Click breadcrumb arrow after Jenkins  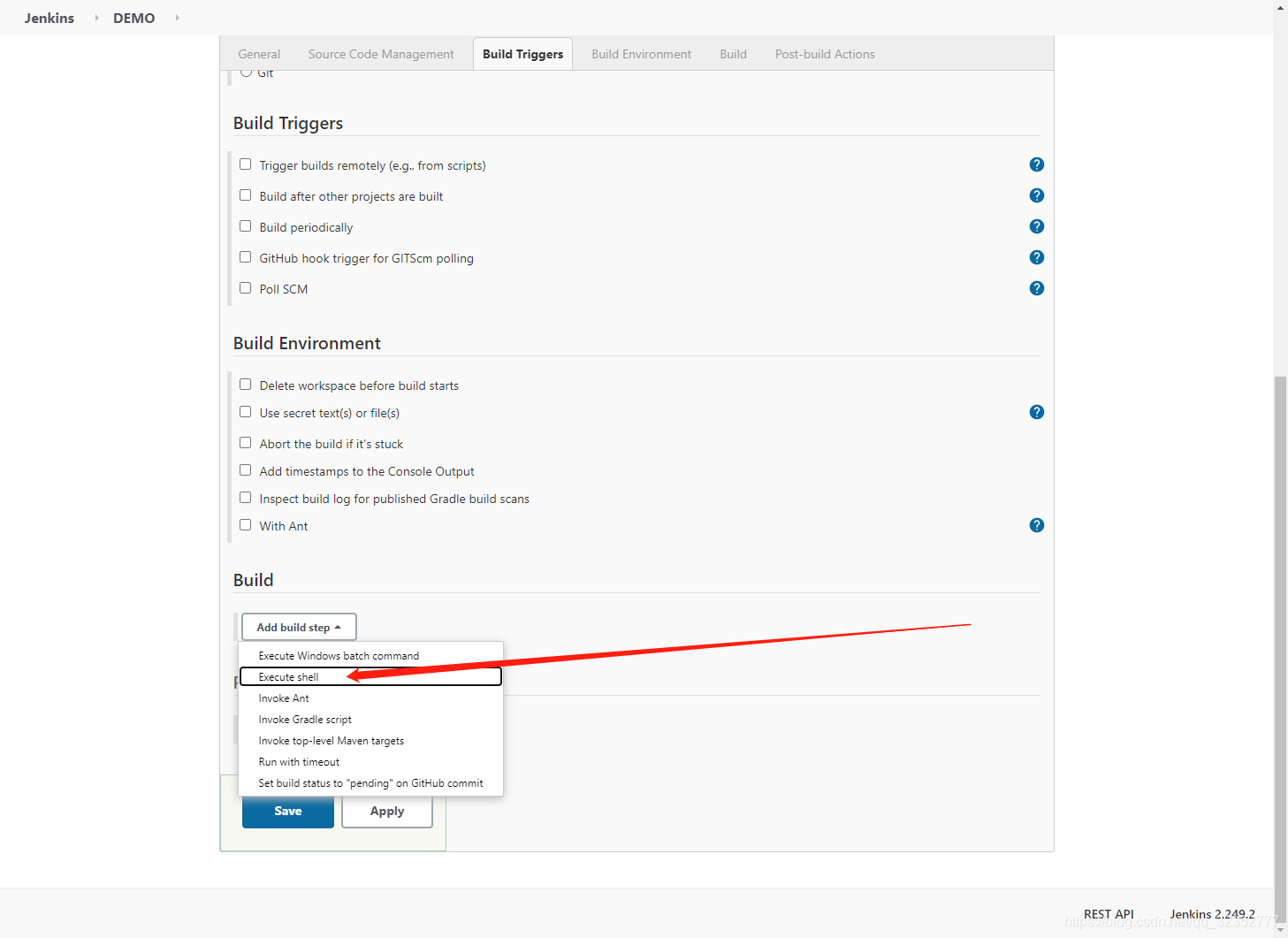click(x=96, y=18)
